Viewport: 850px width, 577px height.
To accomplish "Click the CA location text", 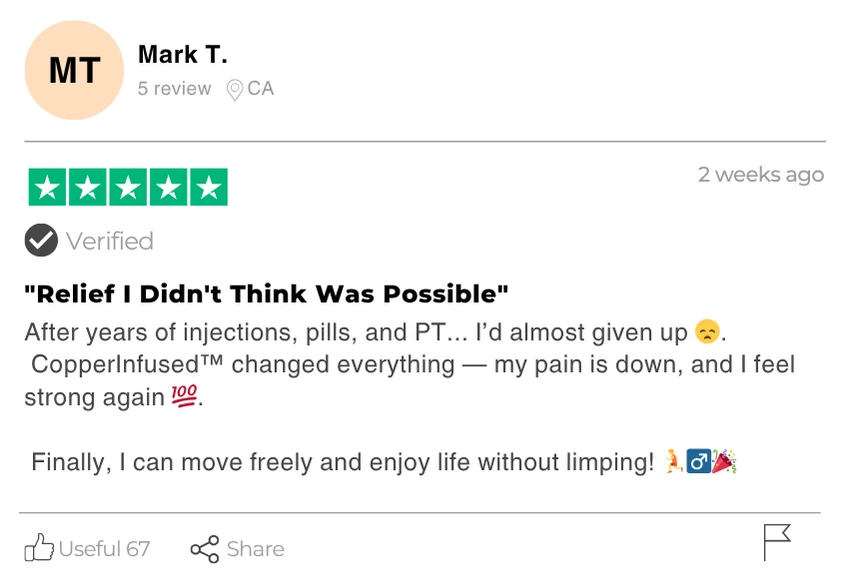I will pyautogui.click(x=260, y=89).
